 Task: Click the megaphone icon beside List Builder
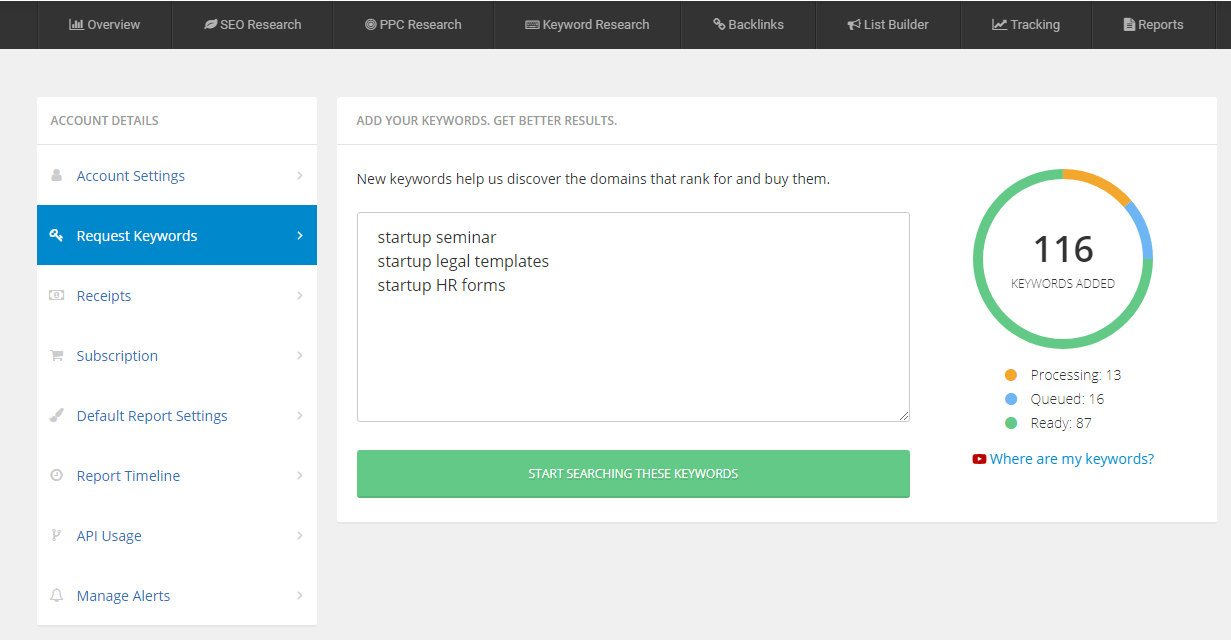click(x=854, y=24)
